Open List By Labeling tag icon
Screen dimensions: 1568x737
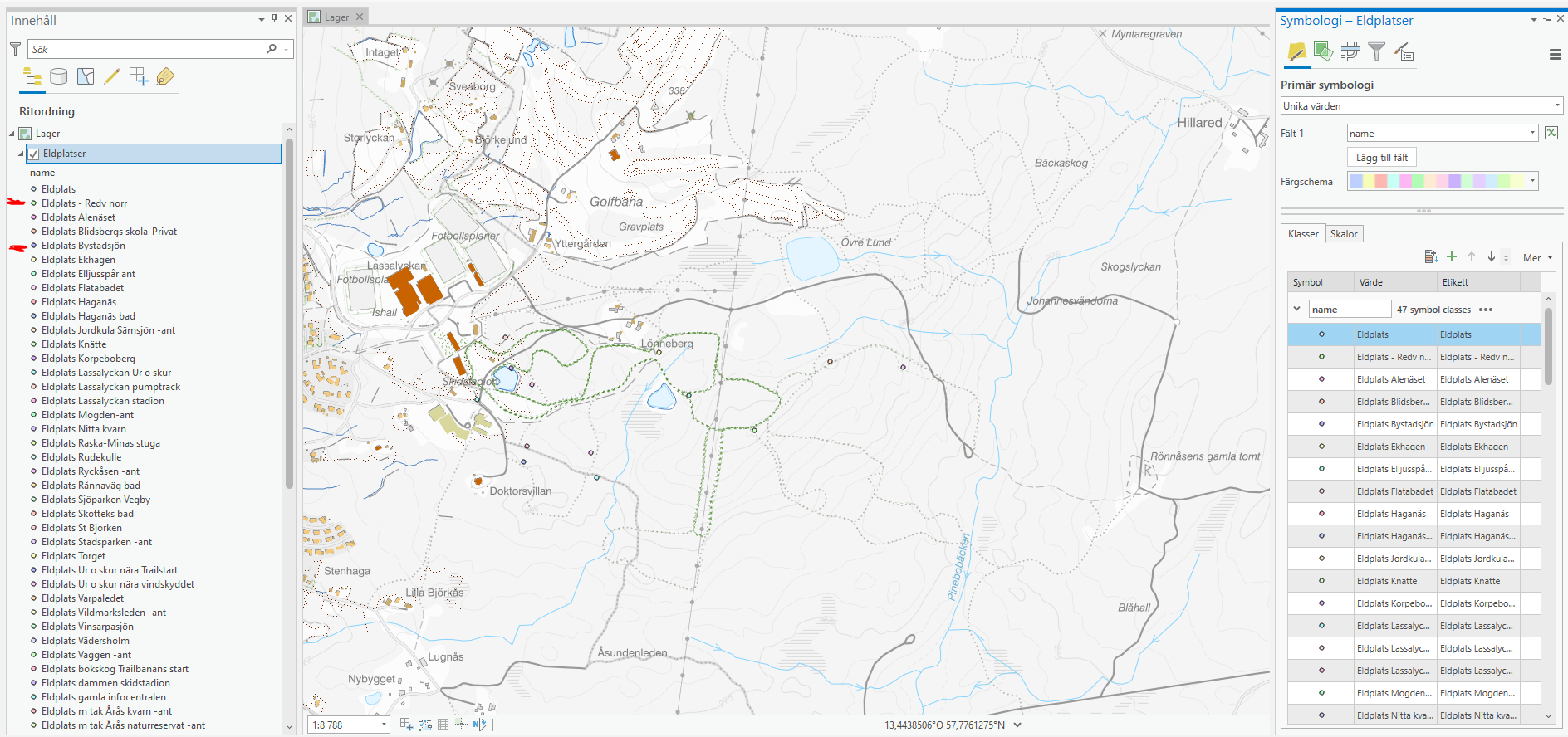(165, 77)
